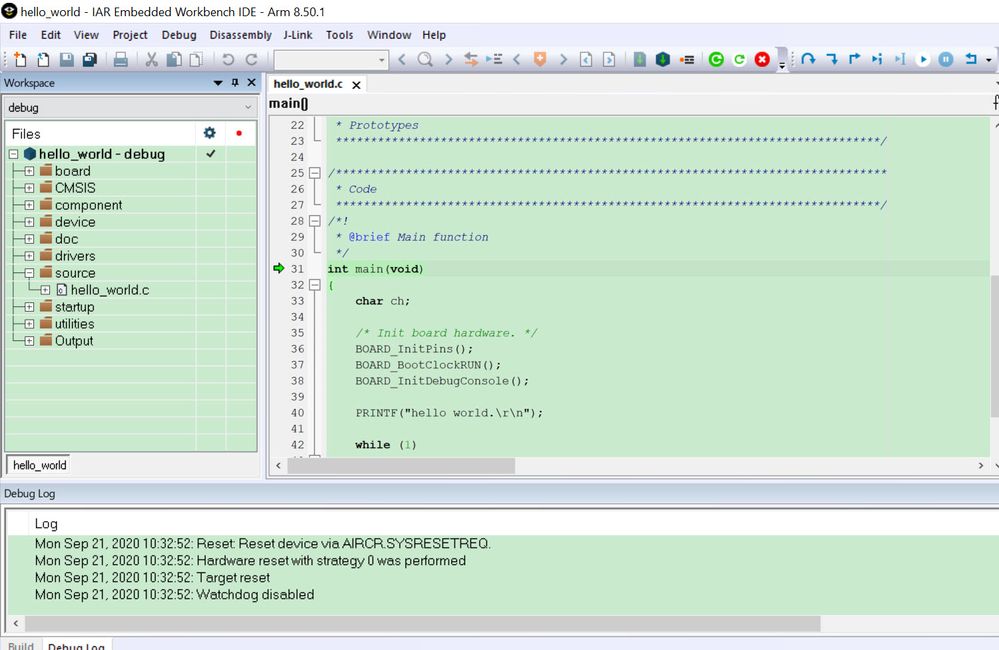Step Over the current statement

[809, 59]
